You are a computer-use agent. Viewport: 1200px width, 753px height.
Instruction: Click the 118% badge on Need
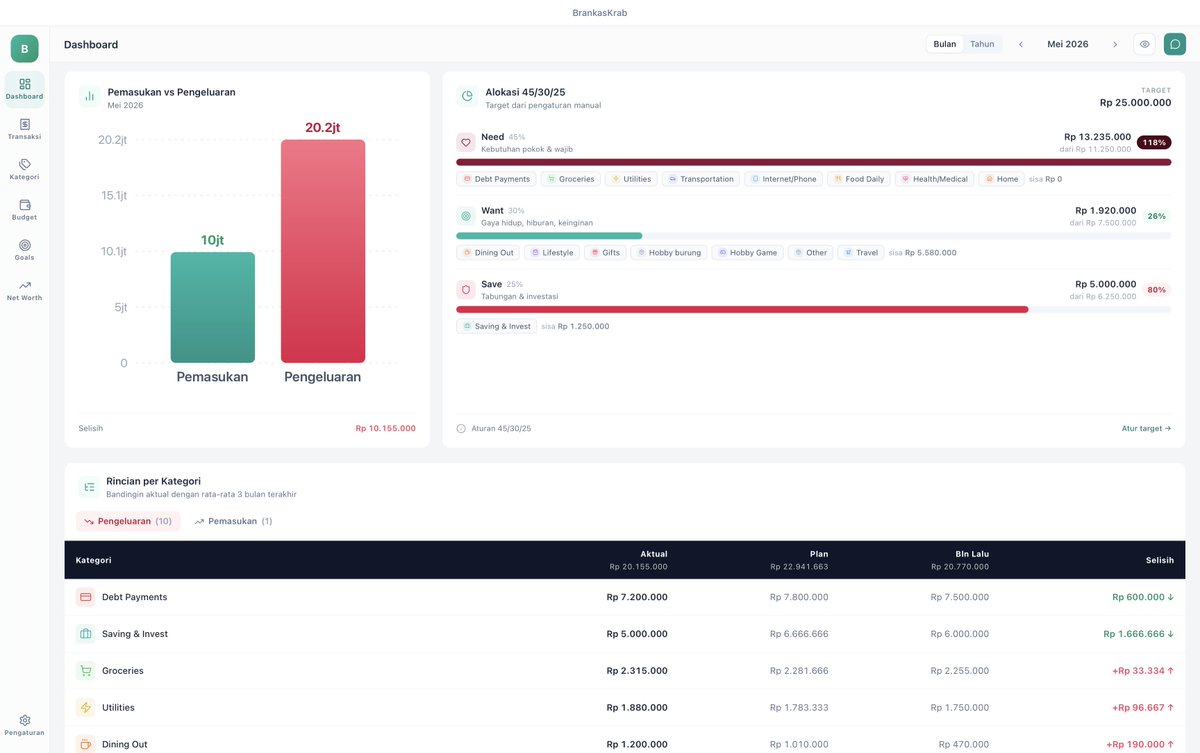1154,142
